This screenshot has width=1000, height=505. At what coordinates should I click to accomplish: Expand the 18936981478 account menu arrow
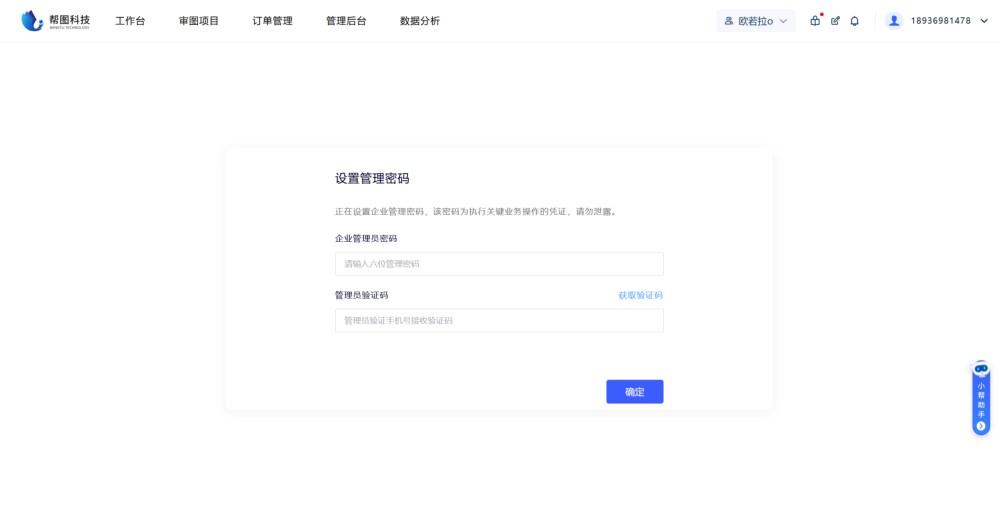(984, 21)
